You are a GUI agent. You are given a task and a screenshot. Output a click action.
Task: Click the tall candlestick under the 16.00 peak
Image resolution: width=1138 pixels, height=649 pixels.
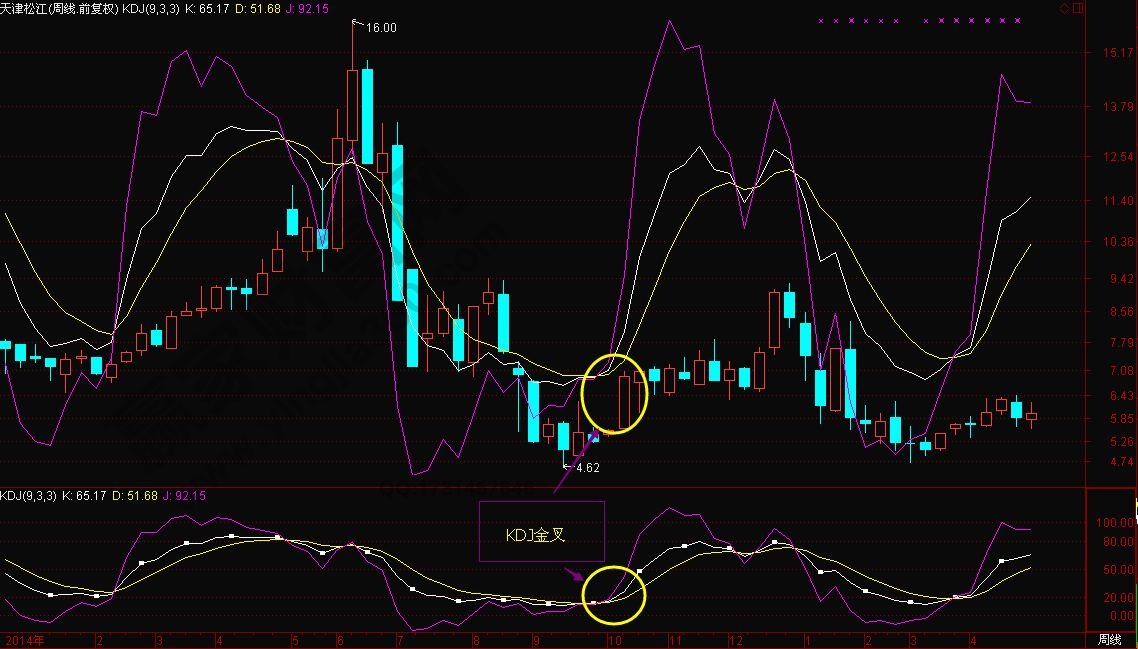click(x=353, y=110)
